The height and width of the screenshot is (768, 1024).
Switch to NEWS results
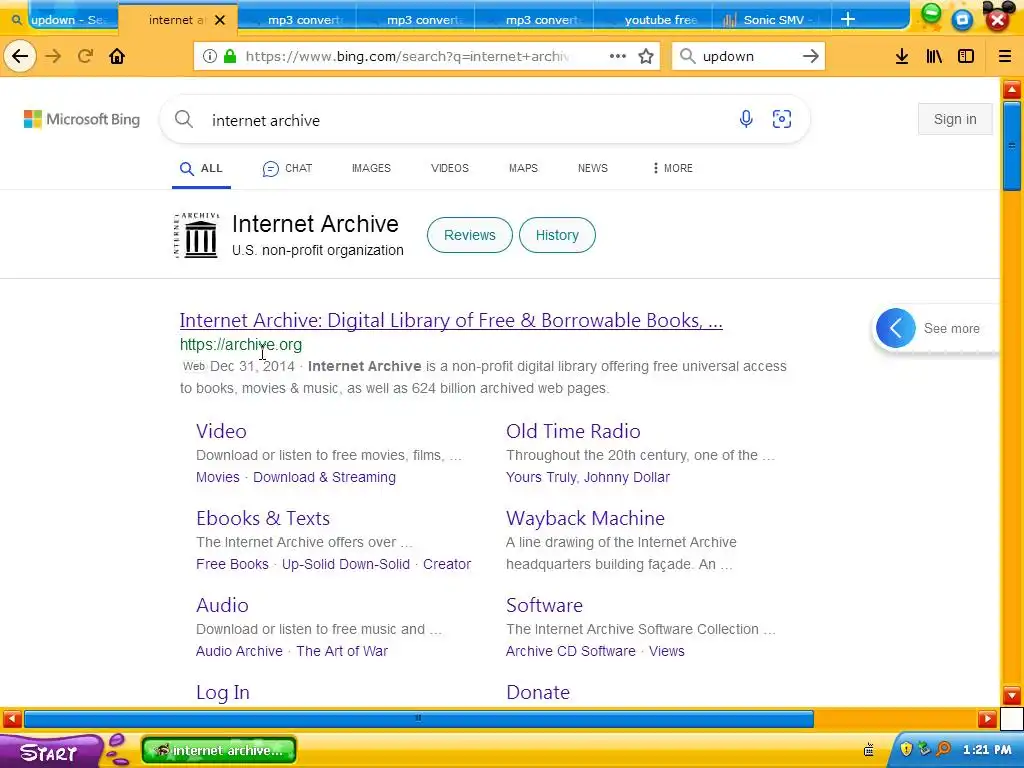(592, 168)
